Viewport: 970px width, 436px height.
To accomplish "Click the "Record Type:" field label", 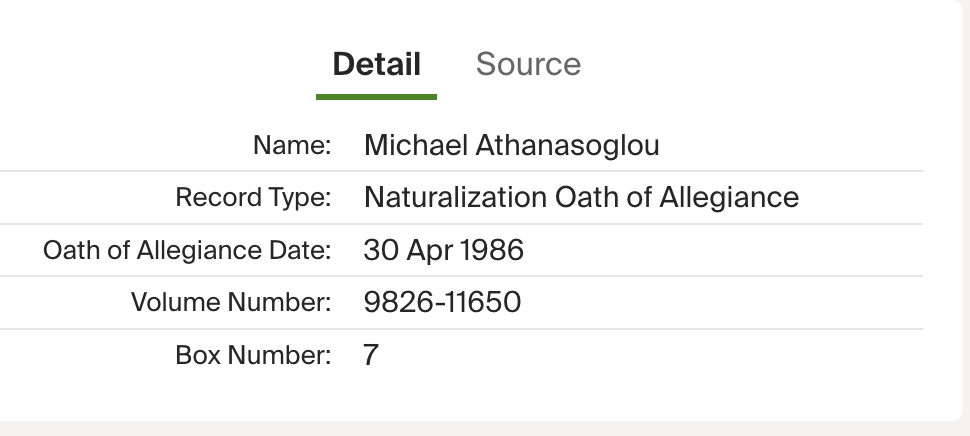I will [x=253, y=198].
